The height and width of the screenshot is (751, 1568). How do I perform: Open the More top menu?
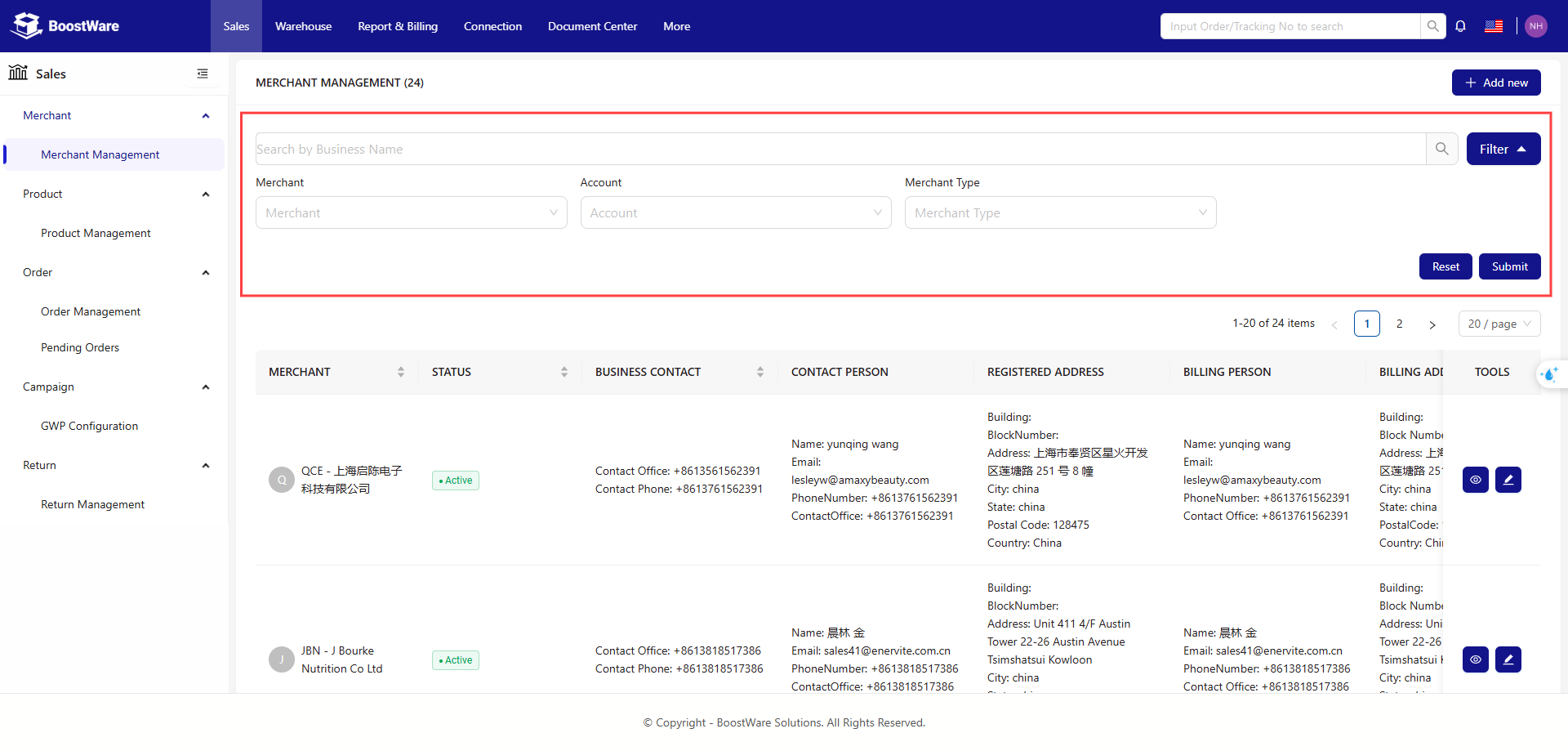[x=677, y=26]
